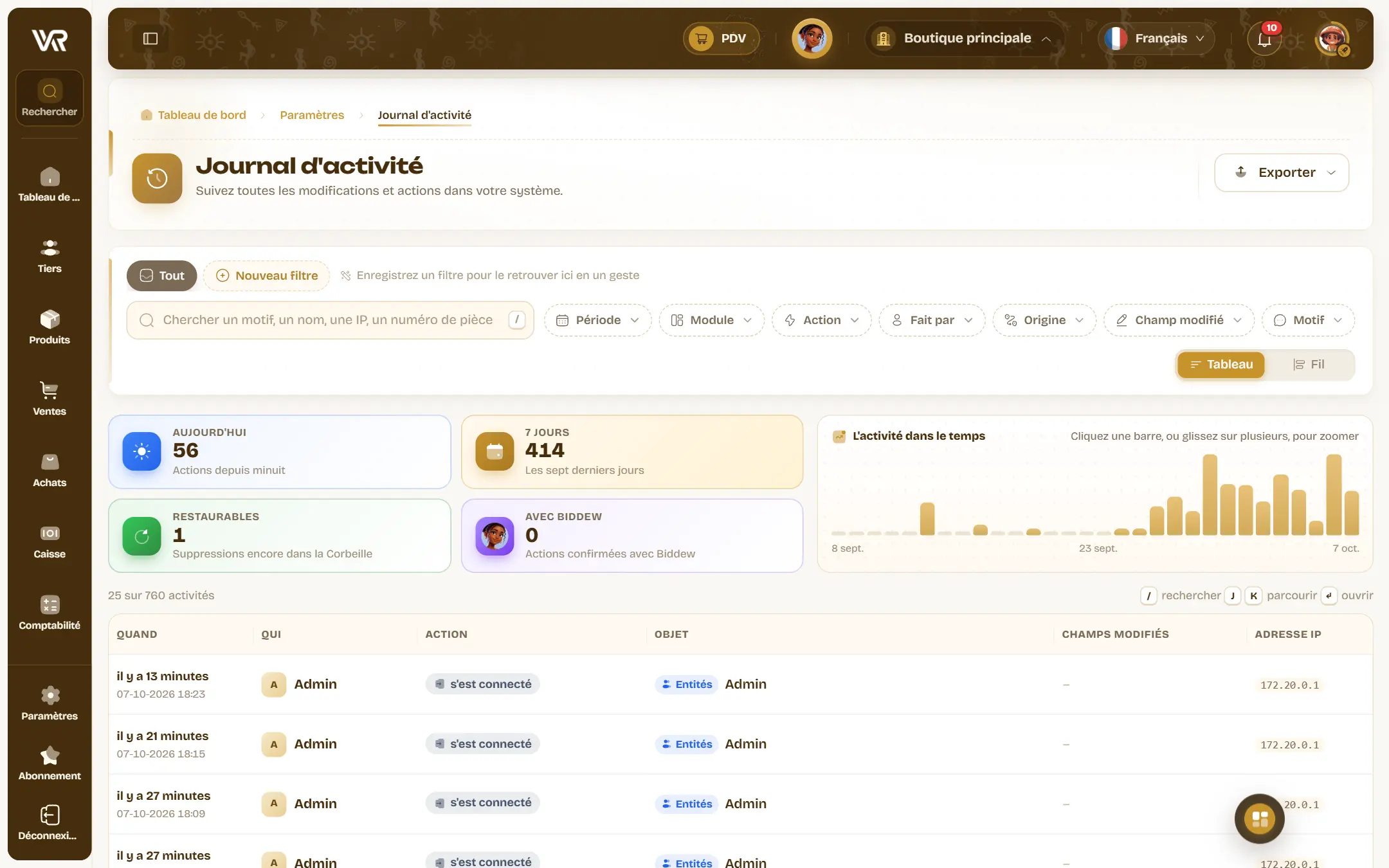Image resolution: width=1389 pixels, height=868 pixels.
Task: Open the notifications bell
Action: (1264, 39)
